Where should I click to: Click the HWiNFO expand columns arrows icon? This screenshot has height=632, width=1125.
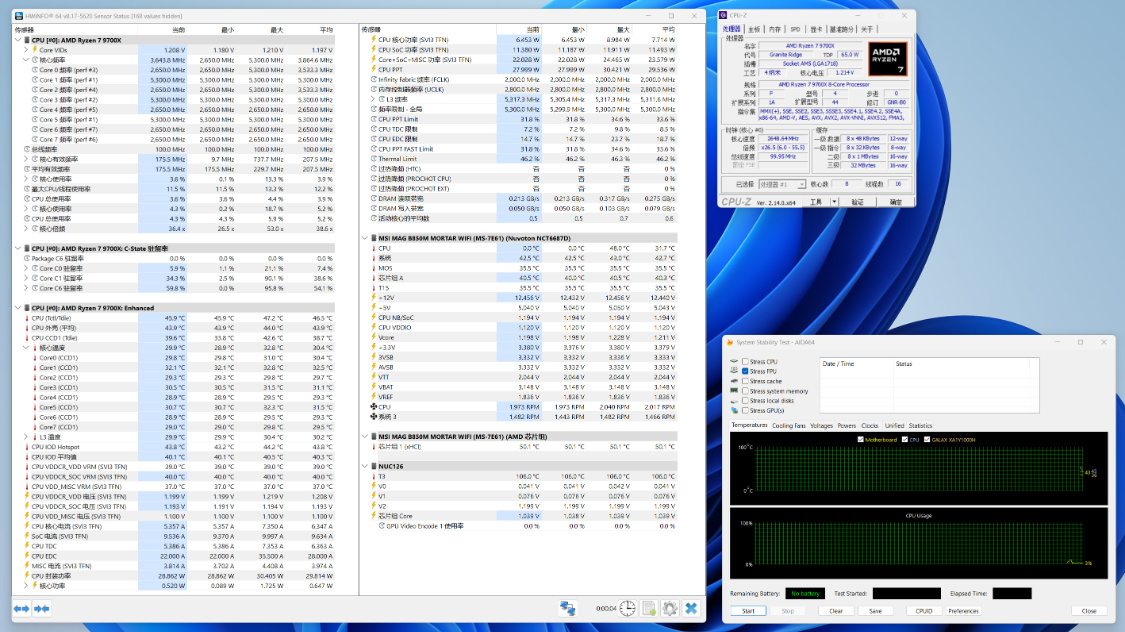[x=21, y=608]
